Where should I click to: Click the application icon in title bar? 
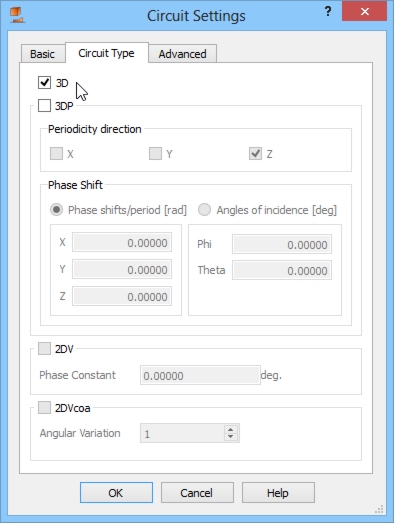click(17, 15)
